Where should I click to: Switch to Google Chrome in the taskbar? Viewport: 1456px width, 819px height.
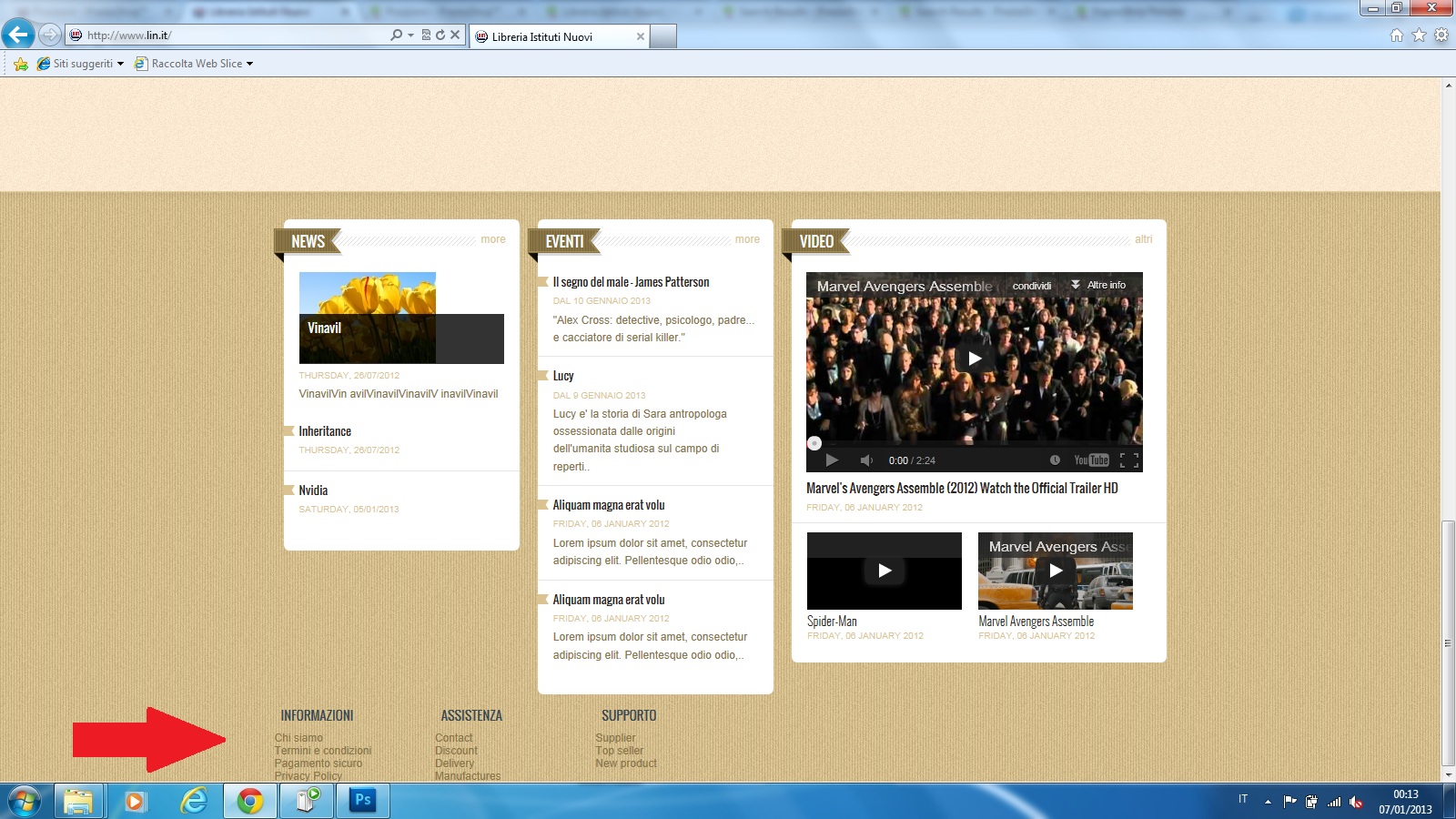tap(250, 802)
